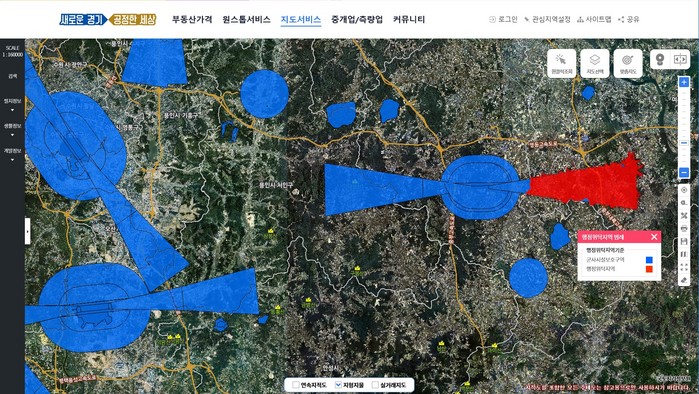Click the red legend color swatch
Image resolution: width=699 pixels, height=394 pixels.
coord(649,269)
